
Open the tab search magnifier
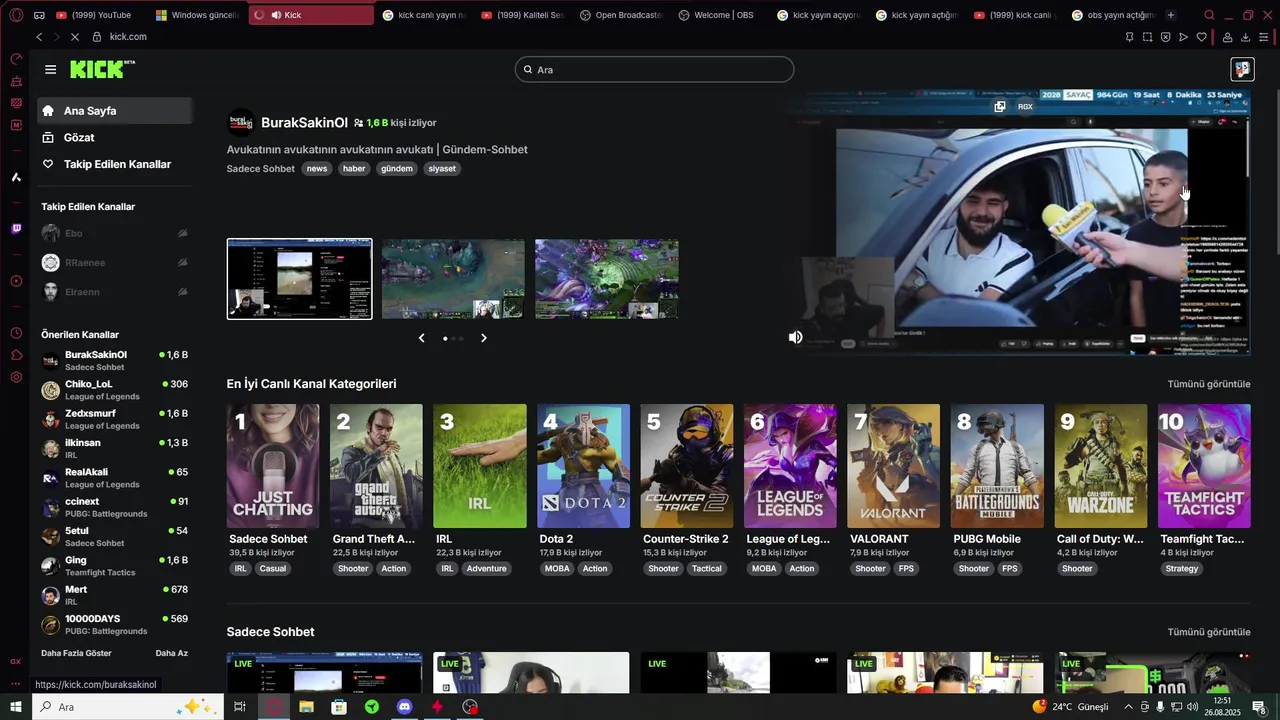tap(1209, 15)
